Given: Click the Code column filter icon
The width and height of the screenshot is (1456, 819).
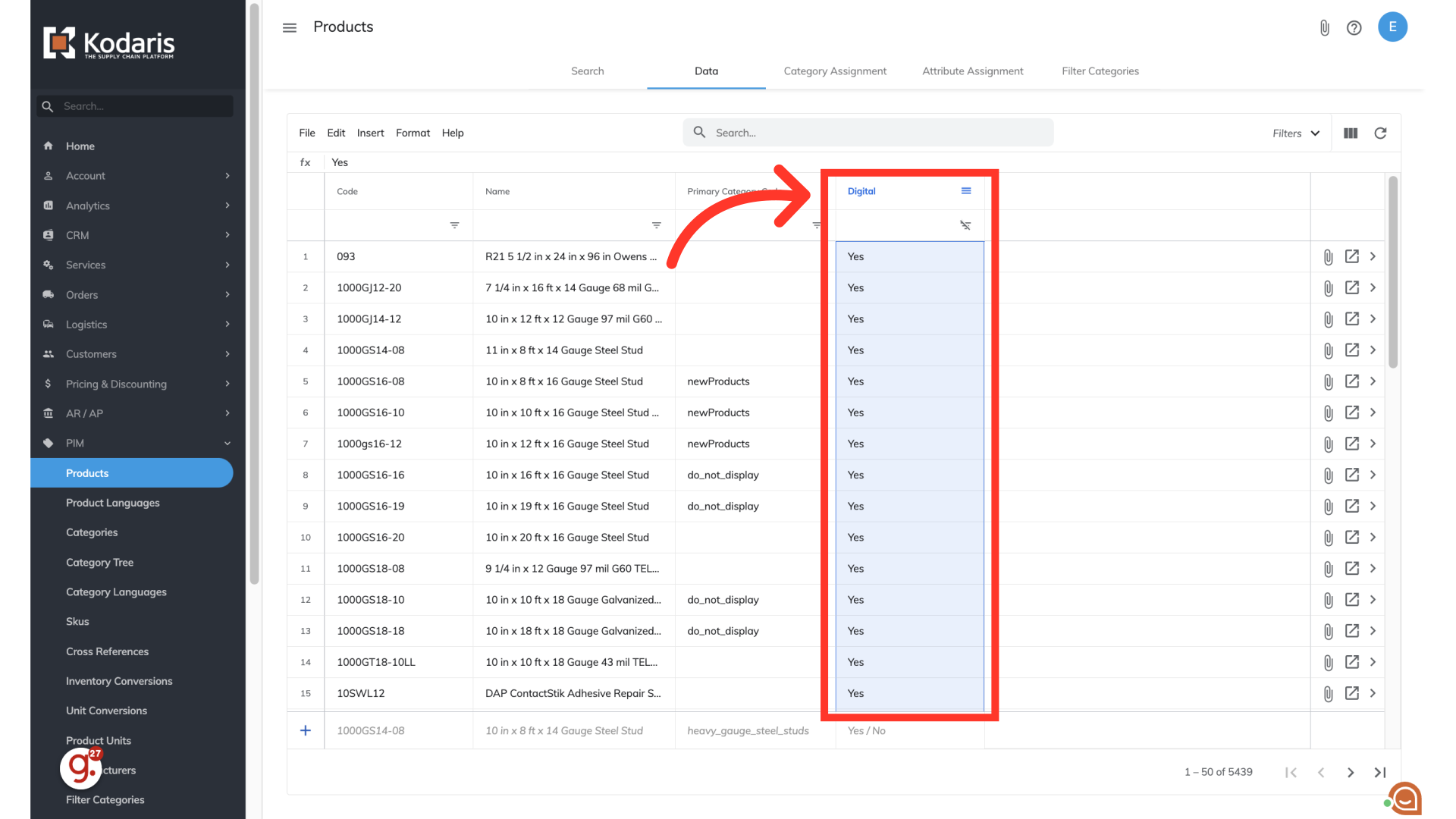Looking at the screenshot, I should 454,225.
